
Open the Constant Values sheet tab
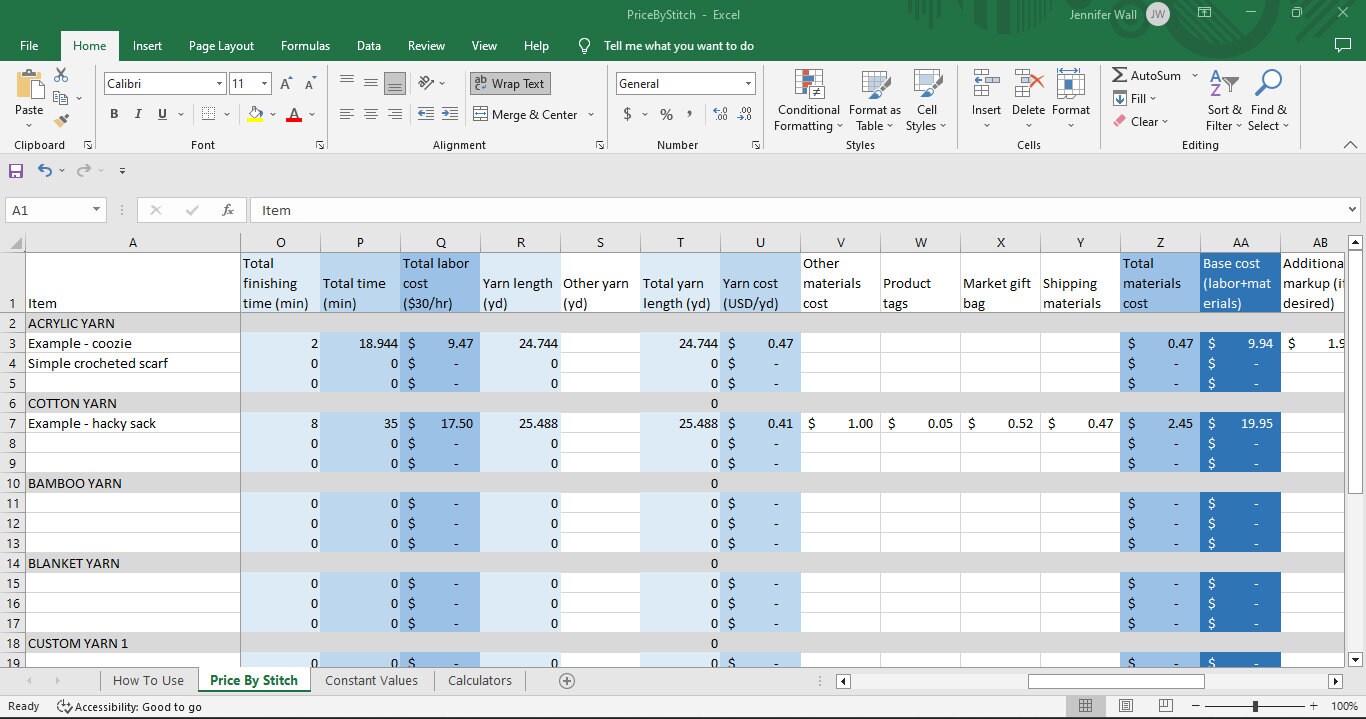pos(372,680)
